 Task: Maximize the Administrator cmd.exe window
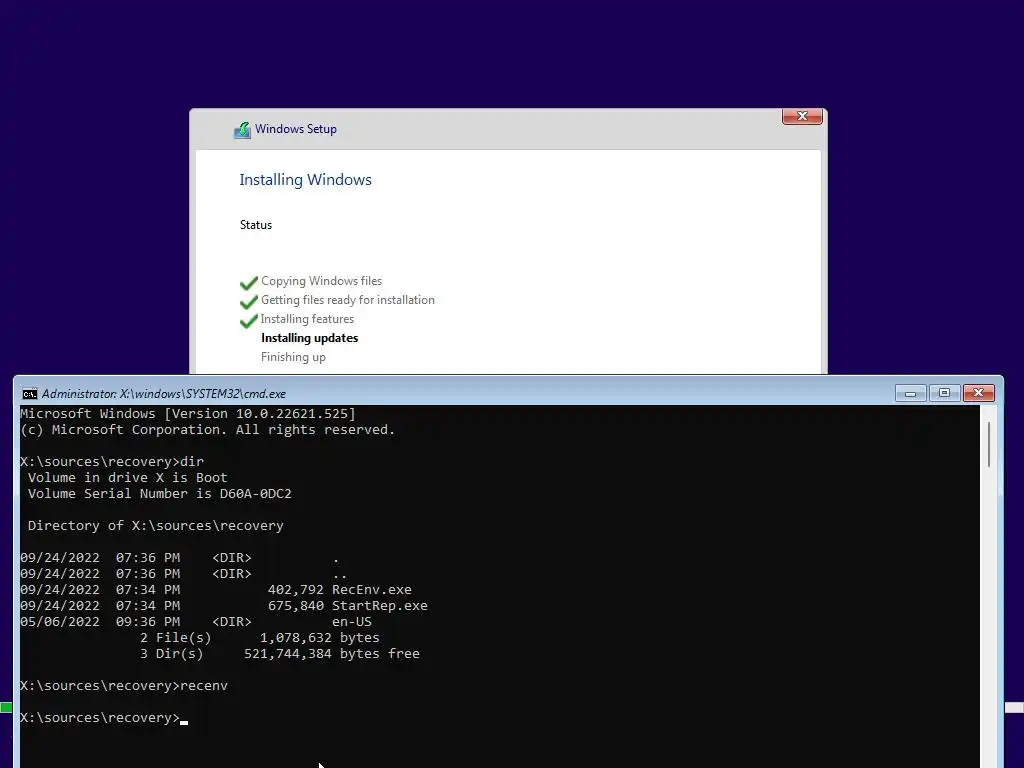944,393
